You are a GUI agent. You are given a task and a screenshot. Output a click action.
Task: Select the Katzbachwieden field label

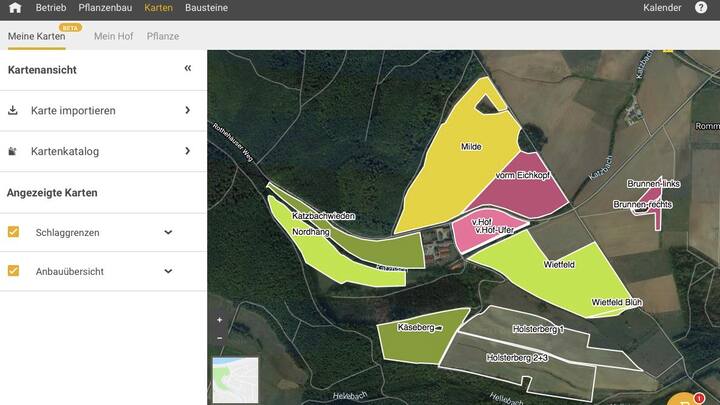(323, 216)
